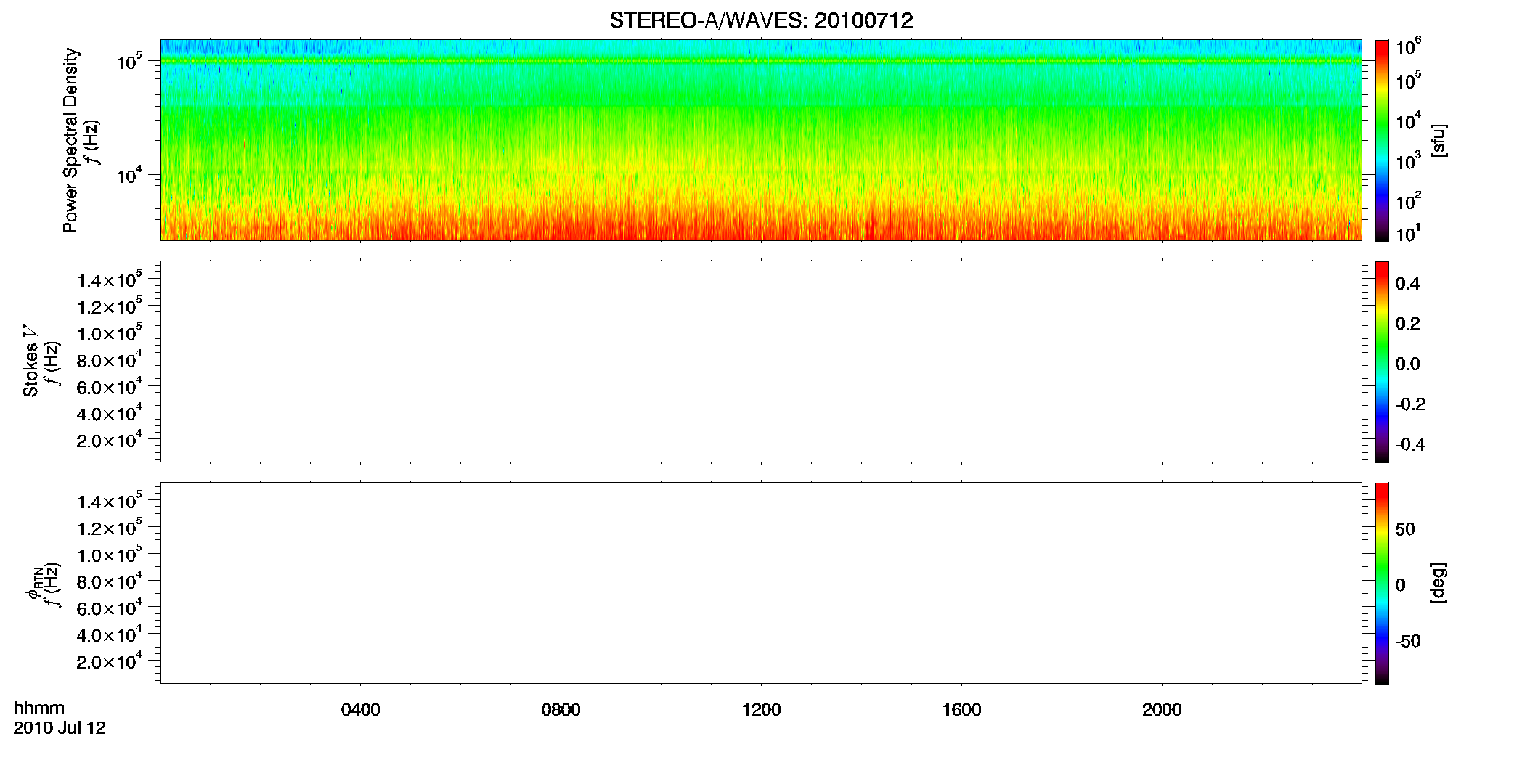Click the hhmm time format label
This screenshot has height=784, width=1522.
(39, 708)
